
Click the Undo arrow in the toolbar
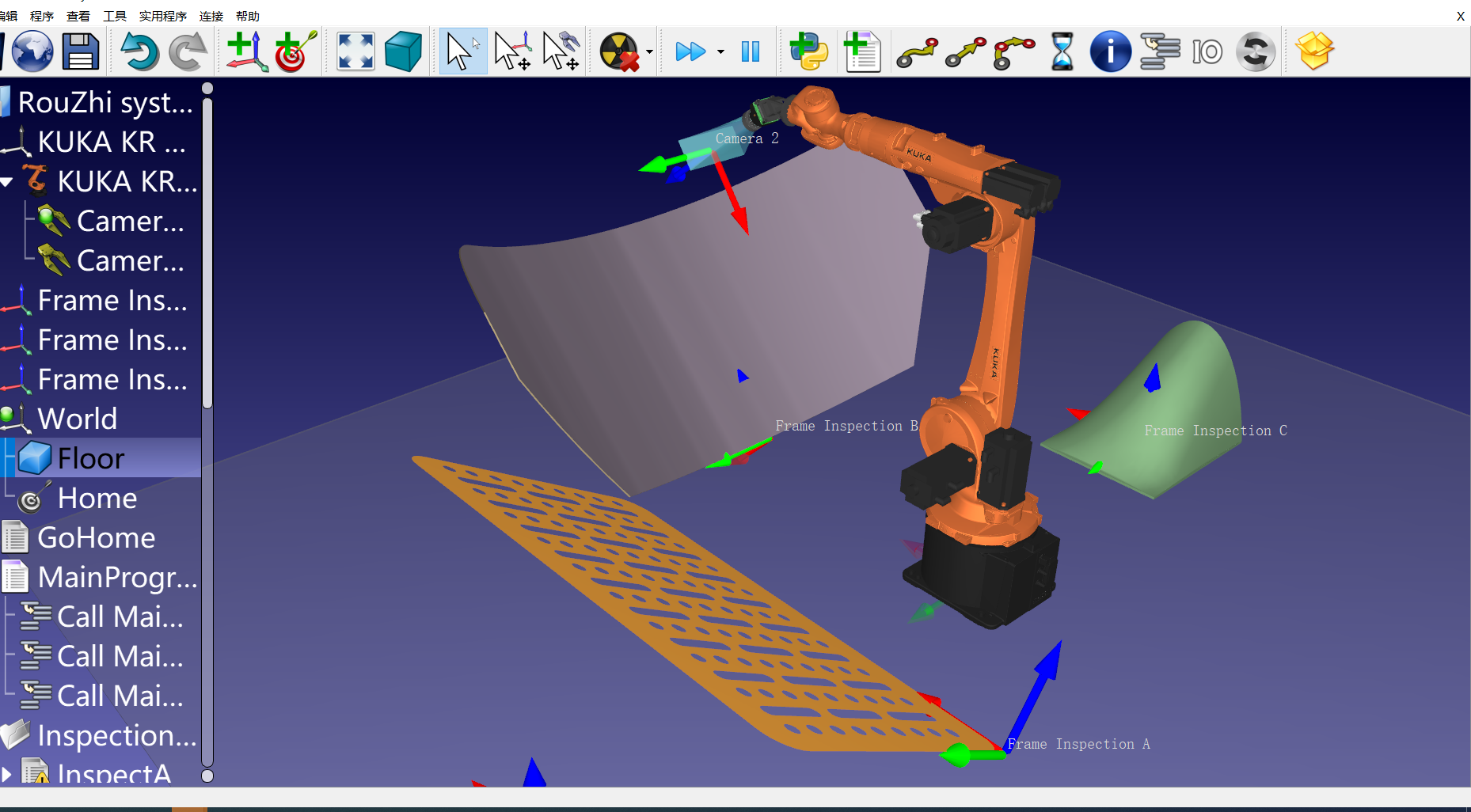coord(139,51)
